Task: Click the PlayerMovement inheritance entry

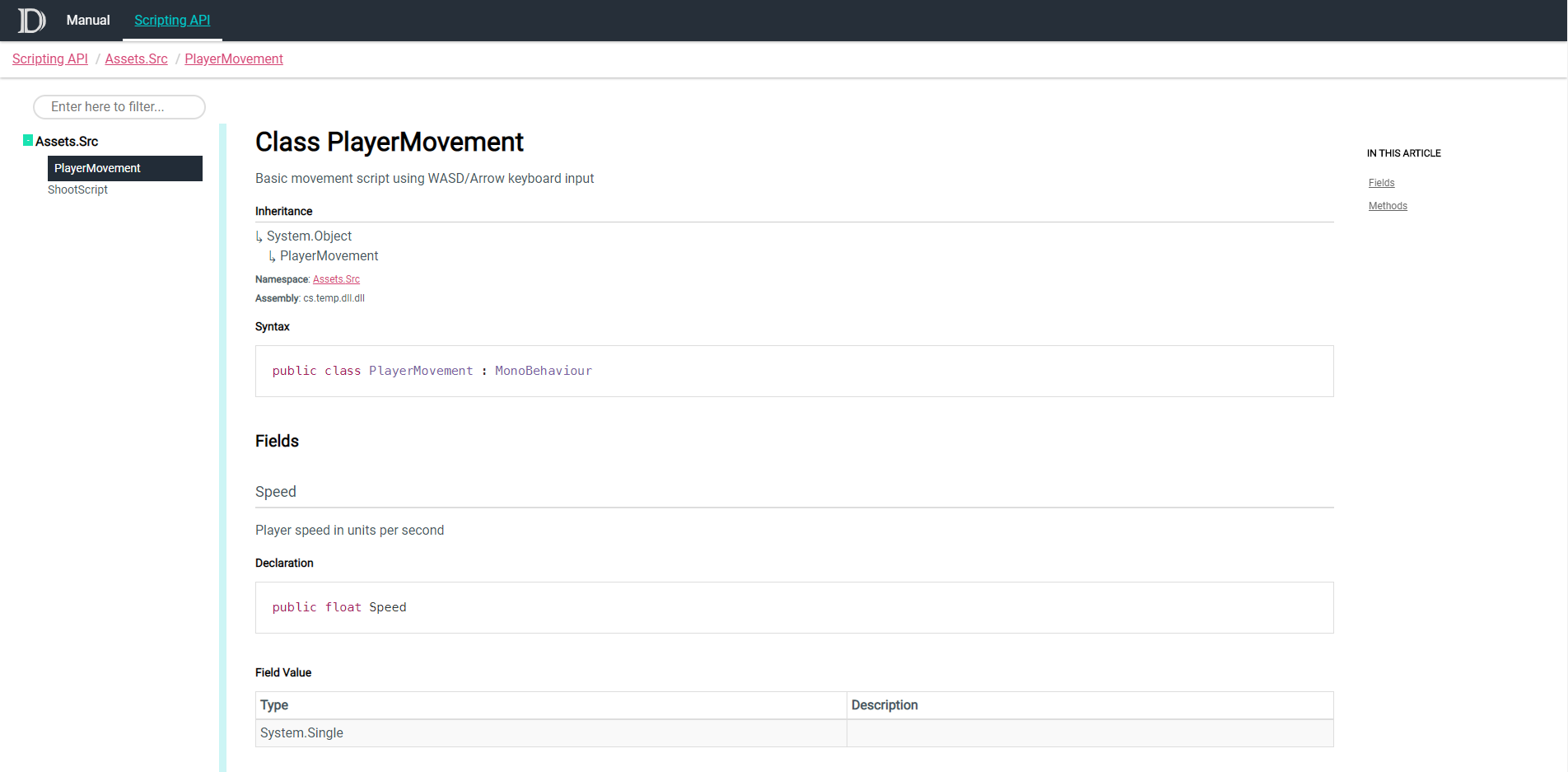Action: [x=329, y=256]
